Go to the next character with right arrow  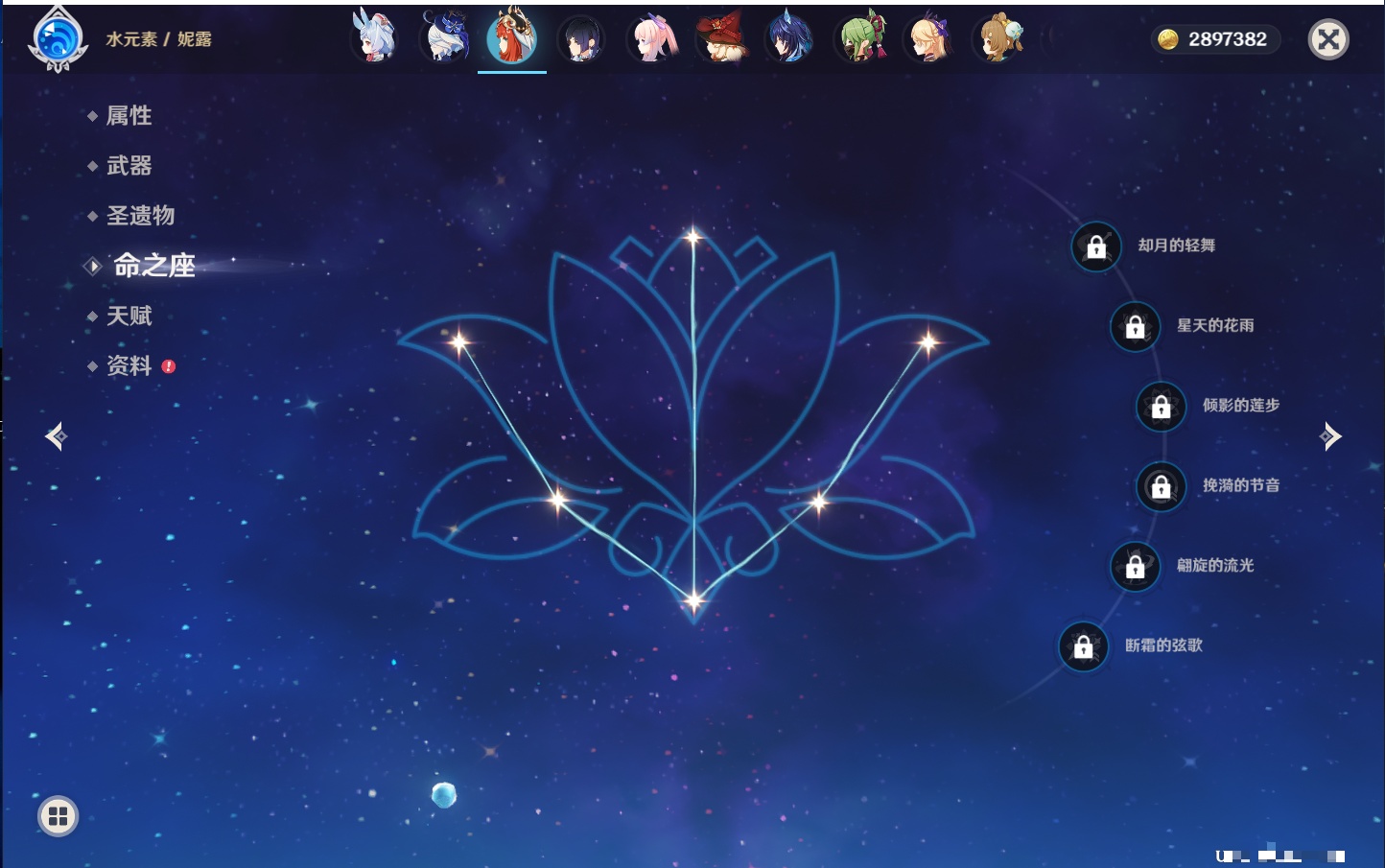1329,436
